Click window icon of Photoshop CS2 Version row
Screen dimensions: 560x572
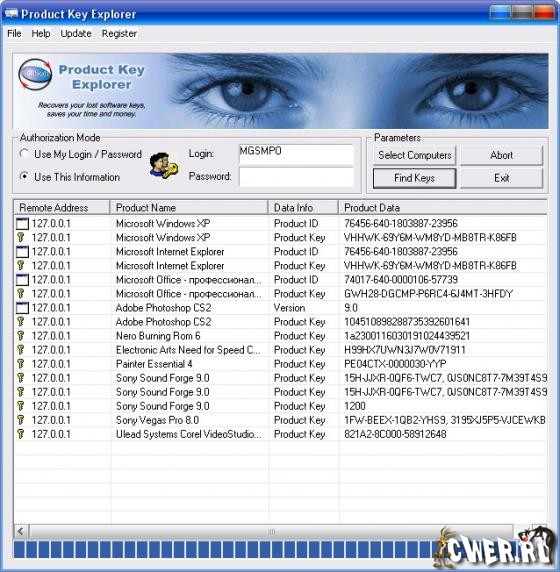pos(22,308)
